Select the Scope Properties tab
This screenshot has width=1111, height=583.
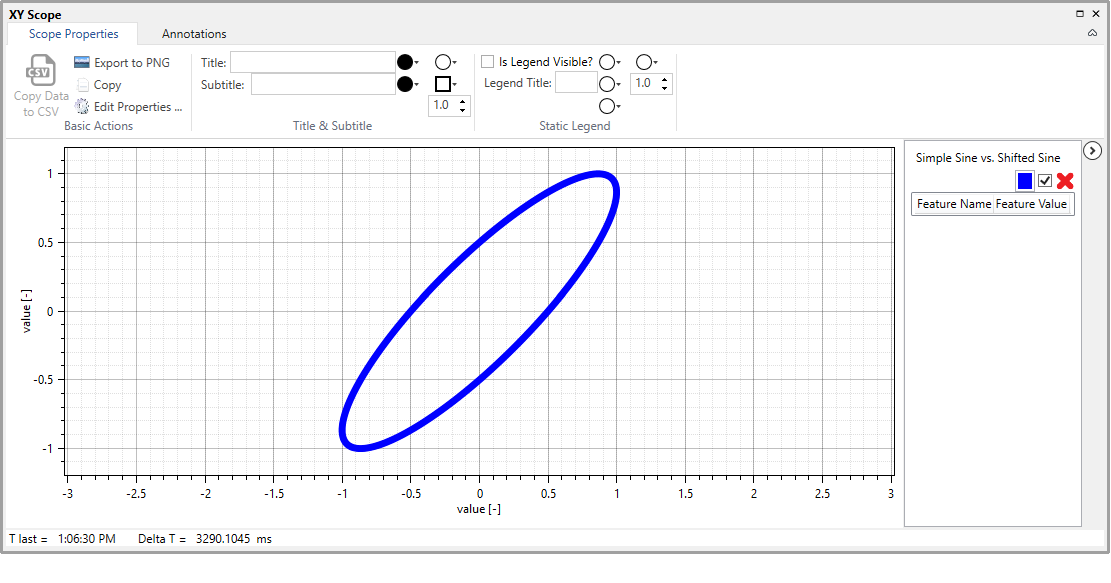coord(73,34)
